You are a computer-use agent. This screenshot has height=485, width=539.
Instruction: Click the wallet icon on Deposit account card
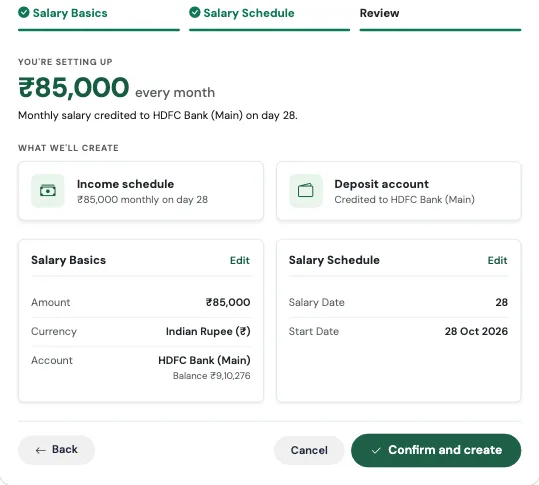(x=306, y=191)
